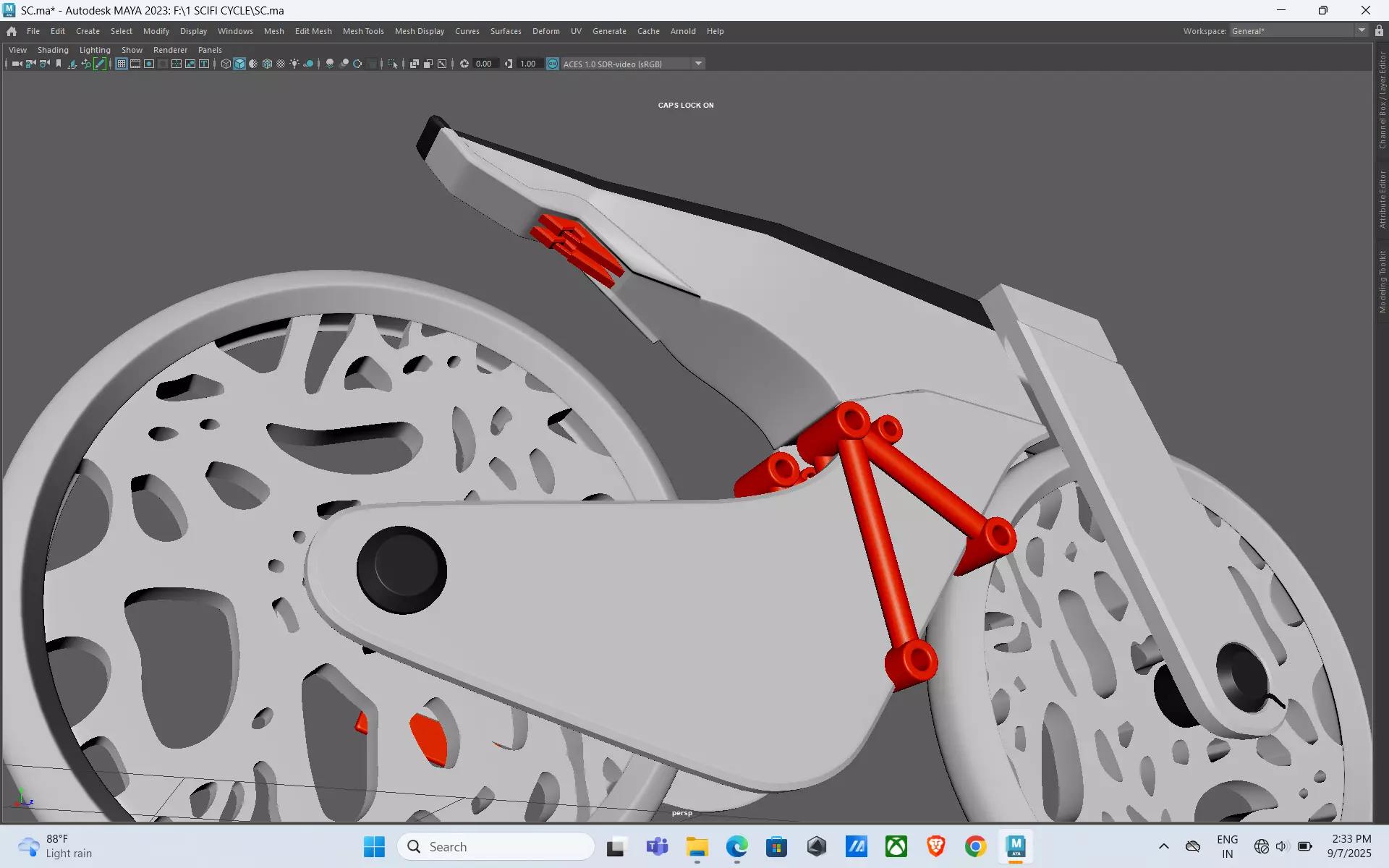The width and height of the screenshot is (1389, 868).
Task: Click the X-Ray Active Components icon
Action: click(x=428, y=64)
